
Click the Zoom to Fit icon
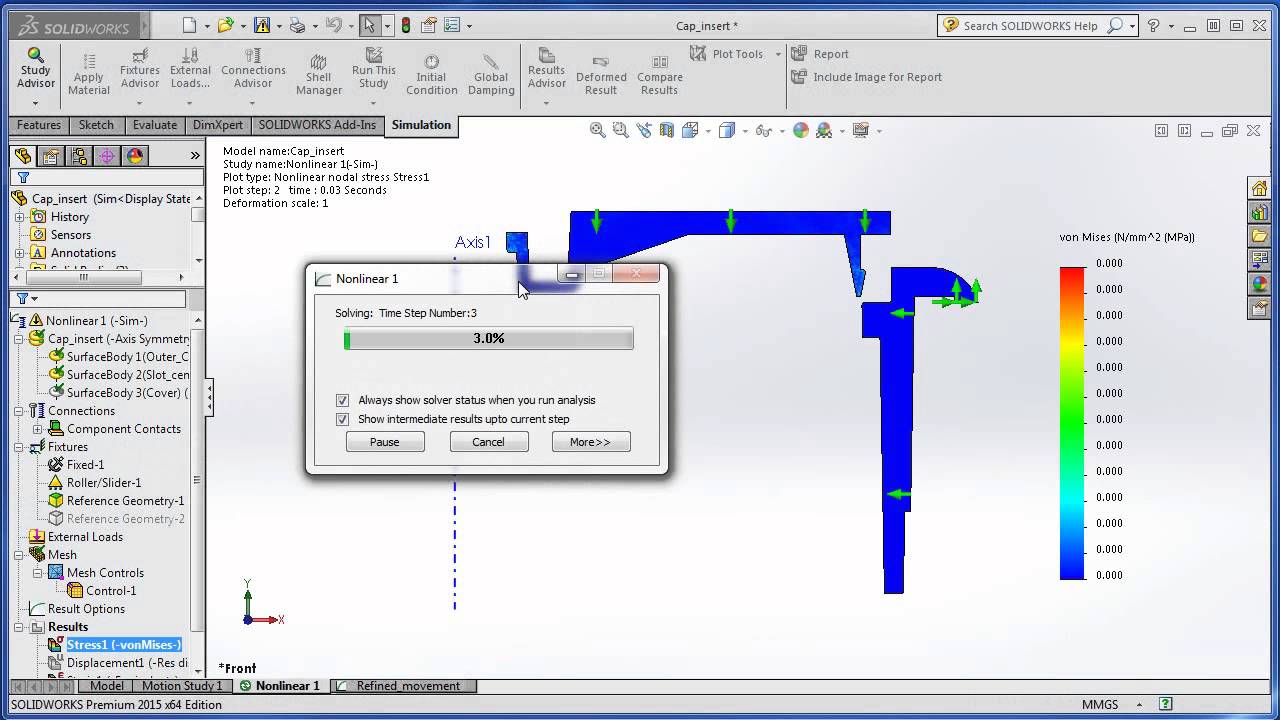click(598, 130)
